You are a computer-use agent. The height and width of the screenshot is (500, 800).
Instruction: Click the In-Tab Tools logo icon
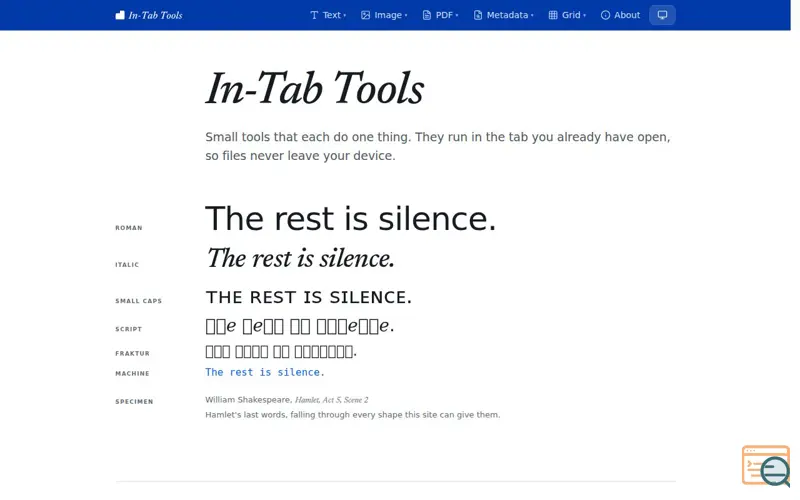pyautogui.click(x=120, y=15)
